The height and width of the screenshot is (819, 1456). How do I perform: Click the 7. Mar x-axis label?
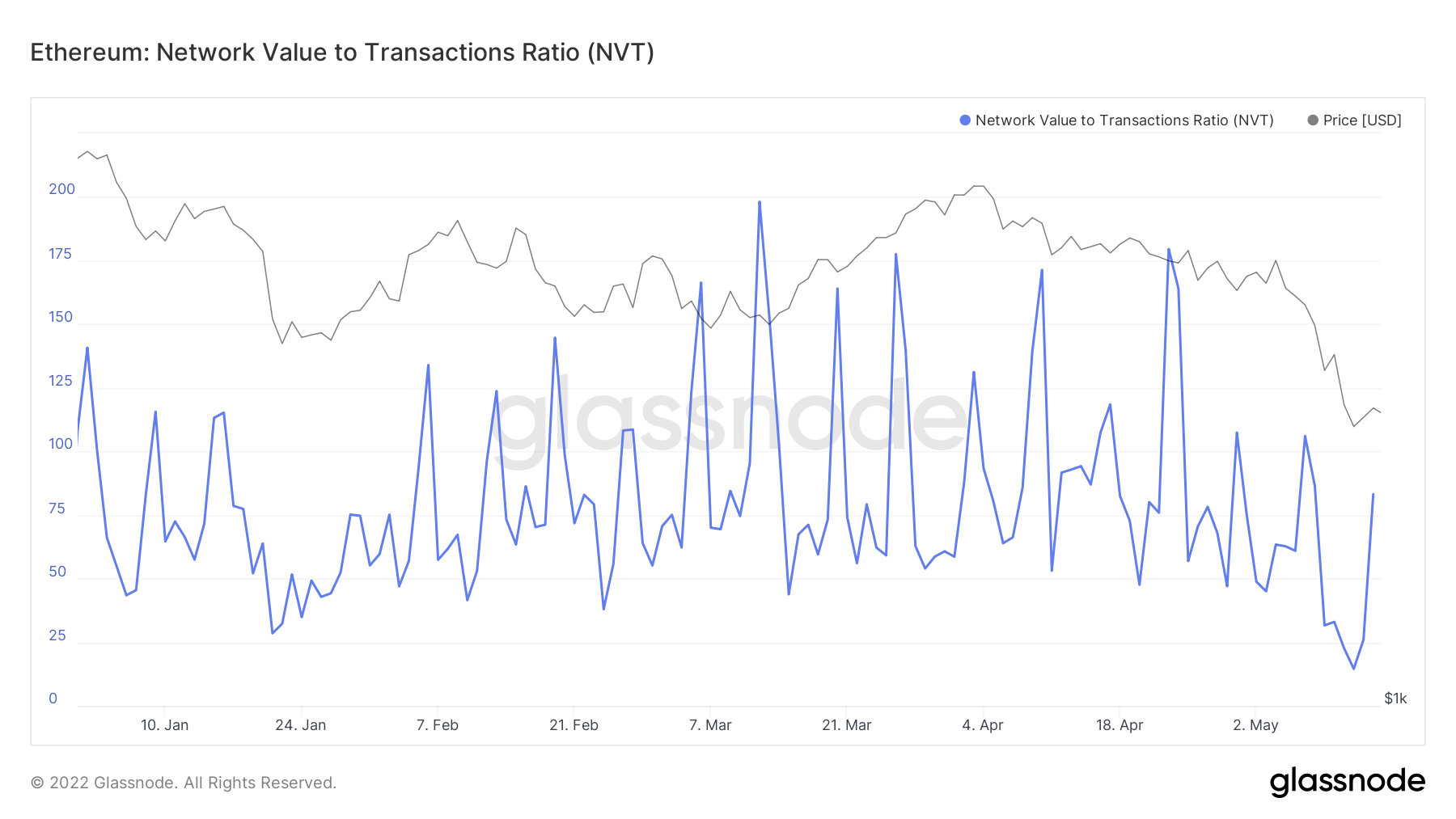click(x=710, y=725)
